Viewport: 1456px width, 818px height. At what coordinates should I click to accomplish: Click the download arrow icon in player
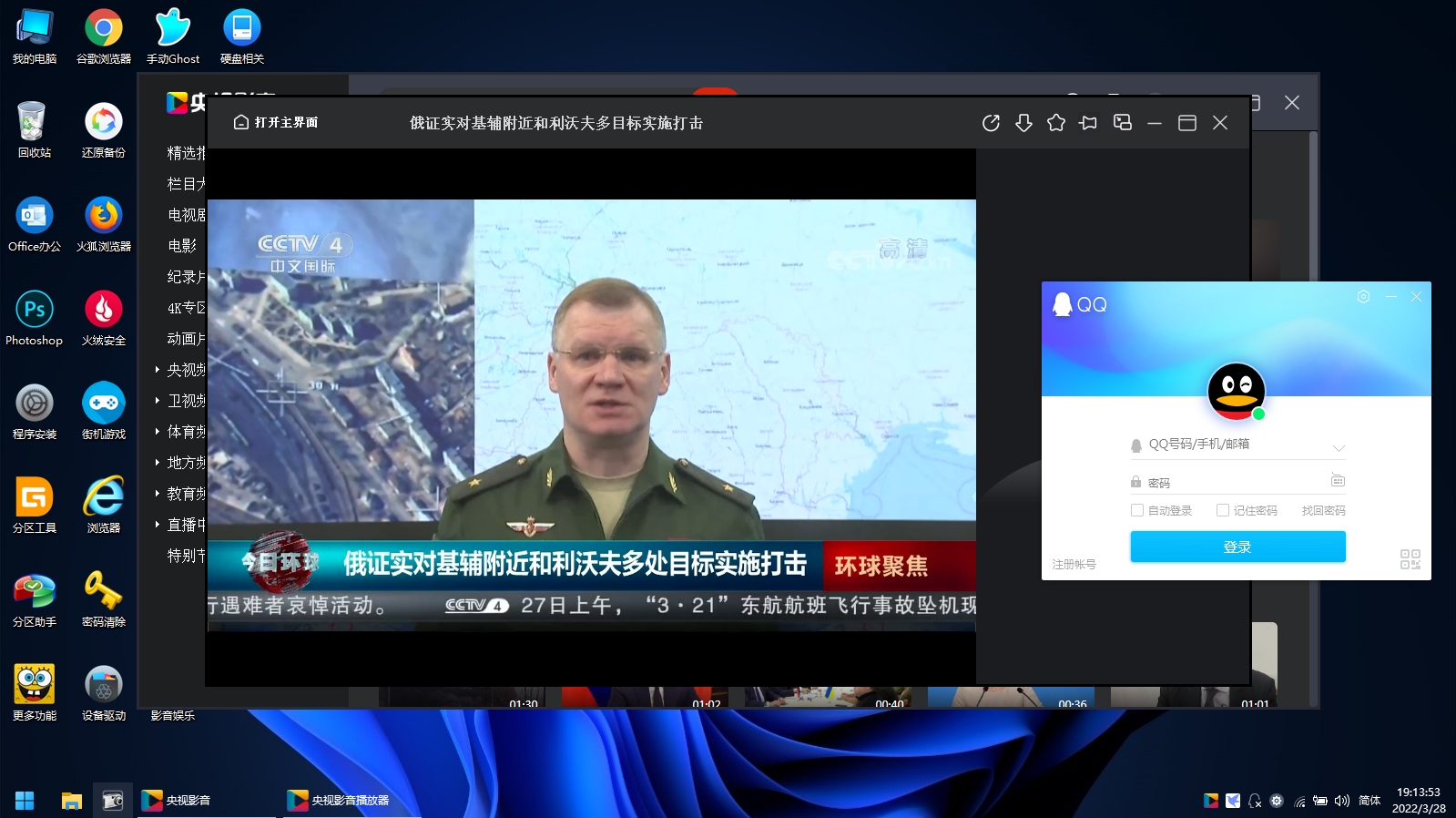click(x=1023, y=123)
